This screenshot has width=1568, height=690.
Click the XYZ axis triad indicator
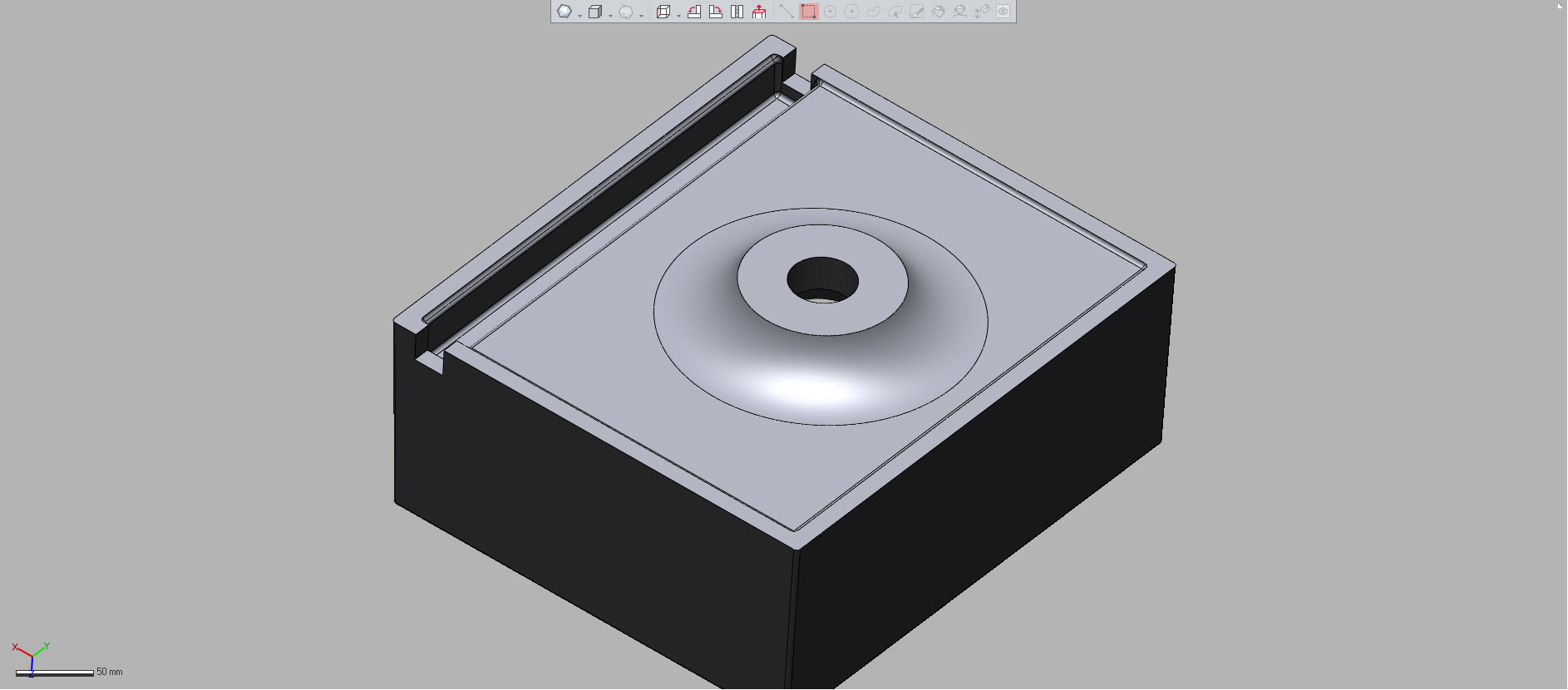(x=31, y=655)
